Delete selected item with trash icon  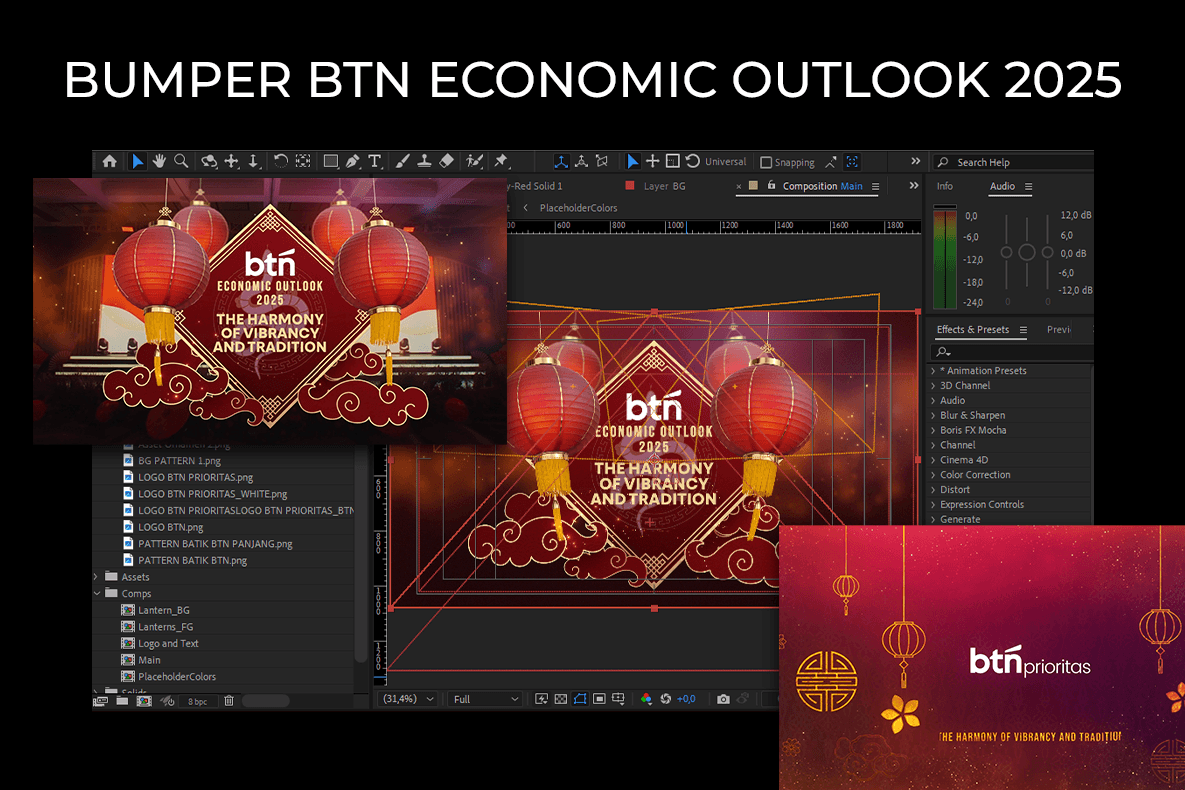[229, 701]
